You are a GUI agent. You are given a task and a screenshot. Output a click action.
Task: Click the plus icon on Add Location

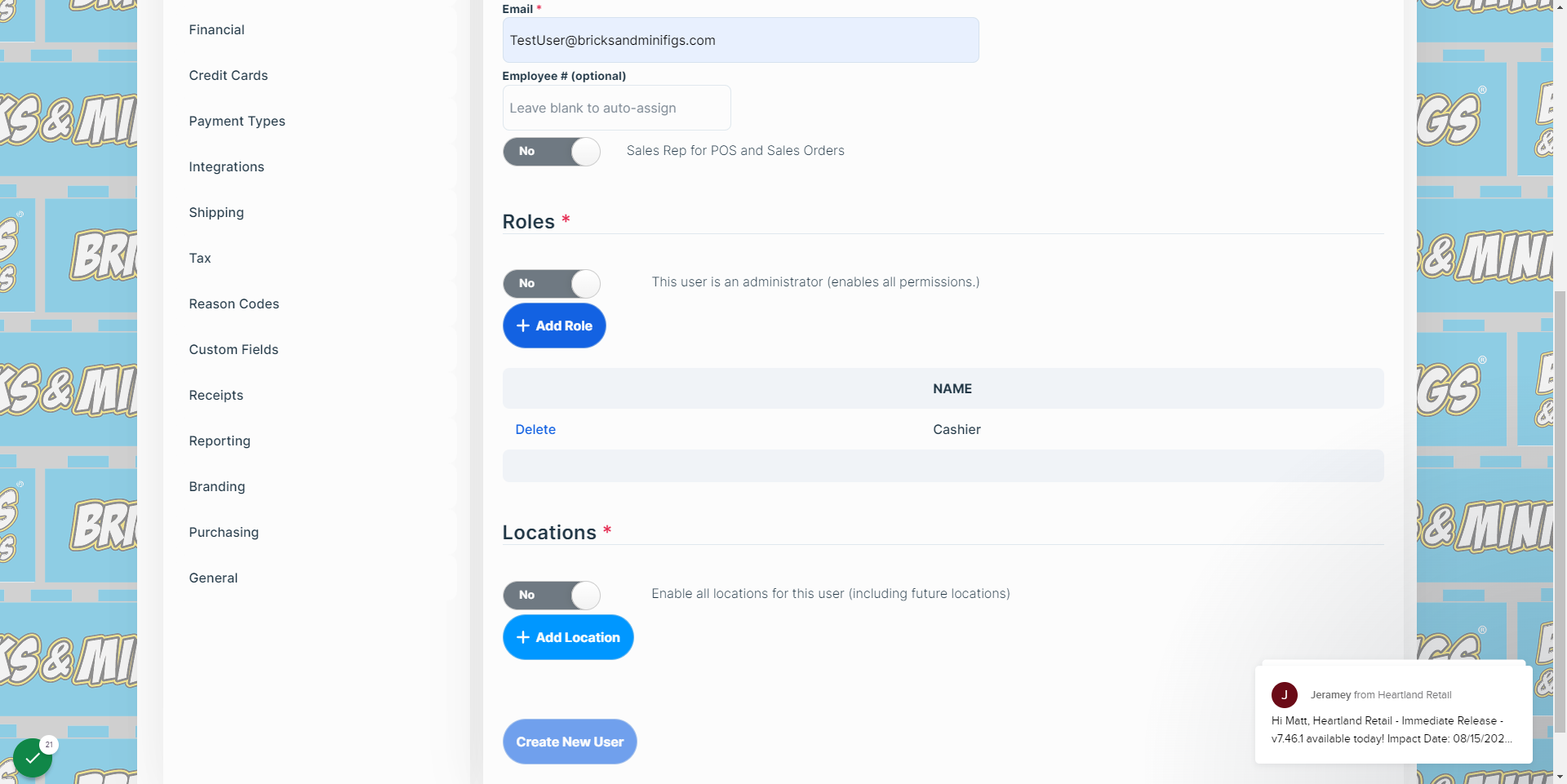[523, 637]
